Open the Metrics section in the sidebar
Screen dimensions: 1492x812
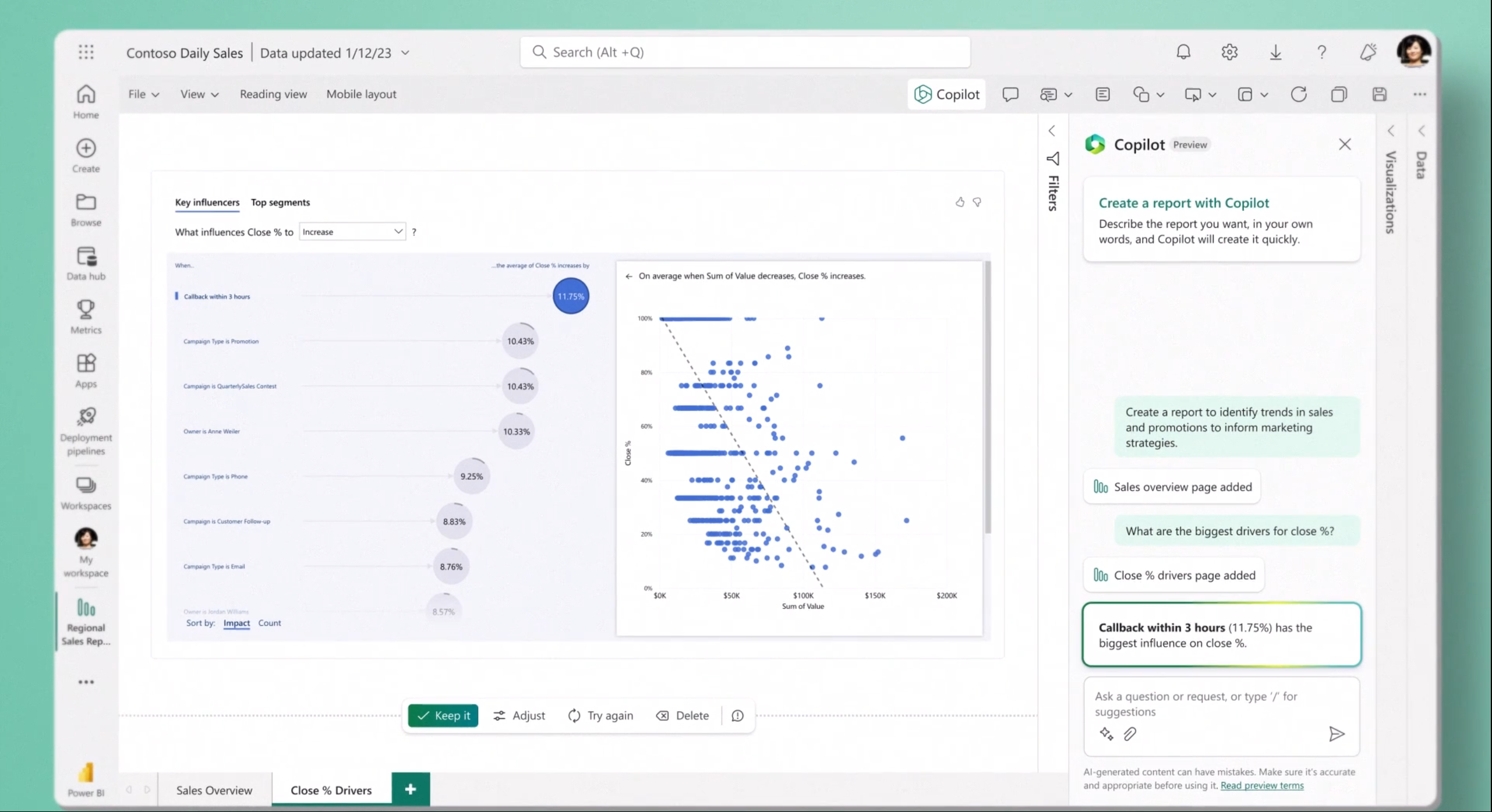(86, 316)
